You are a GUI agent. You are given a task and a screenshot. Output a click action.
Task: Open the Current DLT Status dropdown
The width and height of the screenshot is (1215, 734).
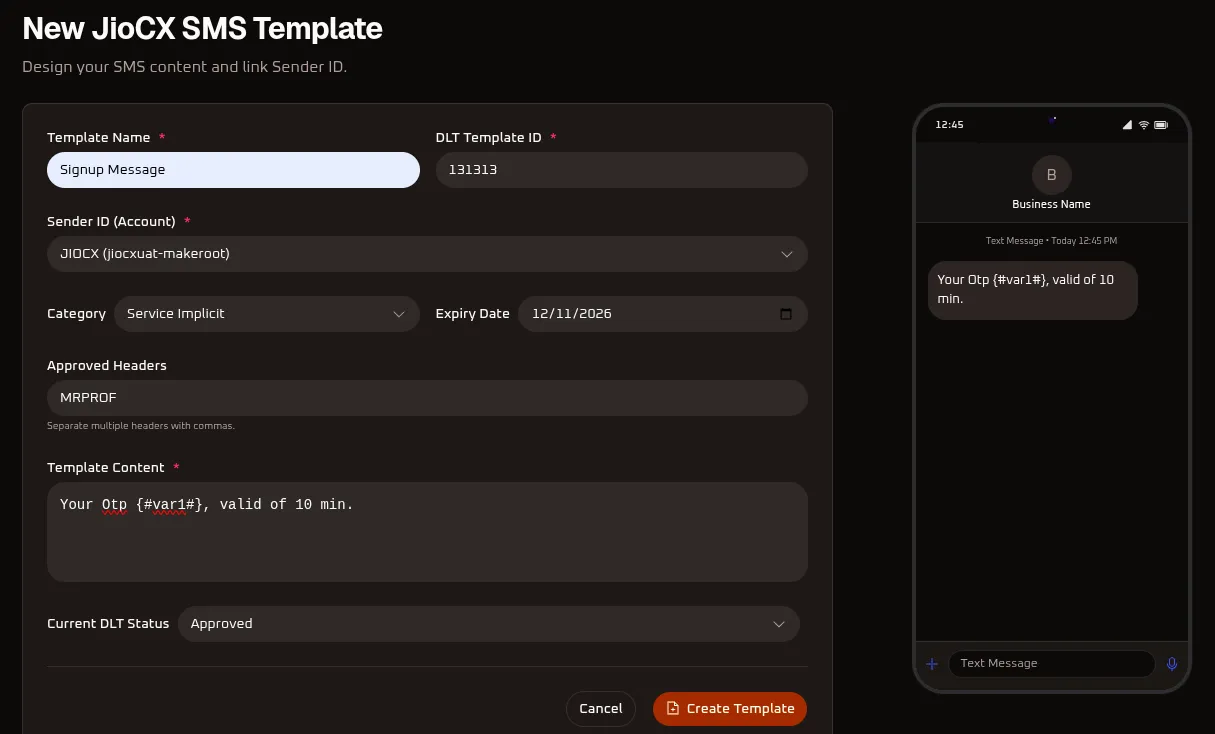point(489,624)
